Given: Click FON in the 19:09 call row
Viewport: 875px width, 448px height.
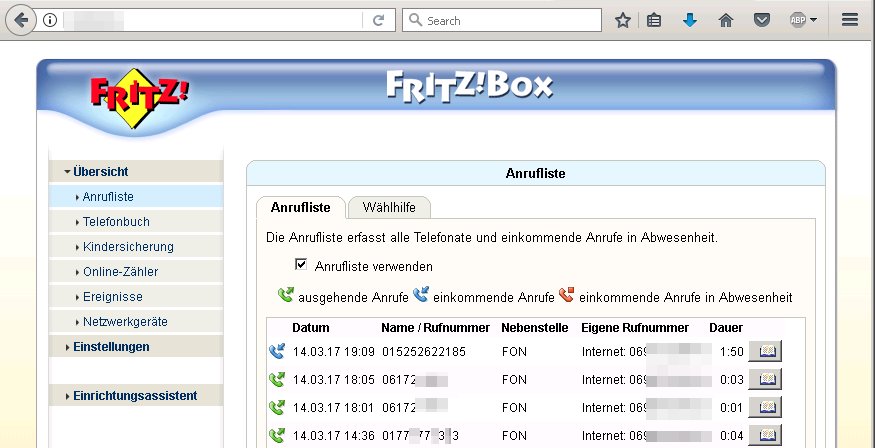Looking at the screenshot, I should point(514,352).
